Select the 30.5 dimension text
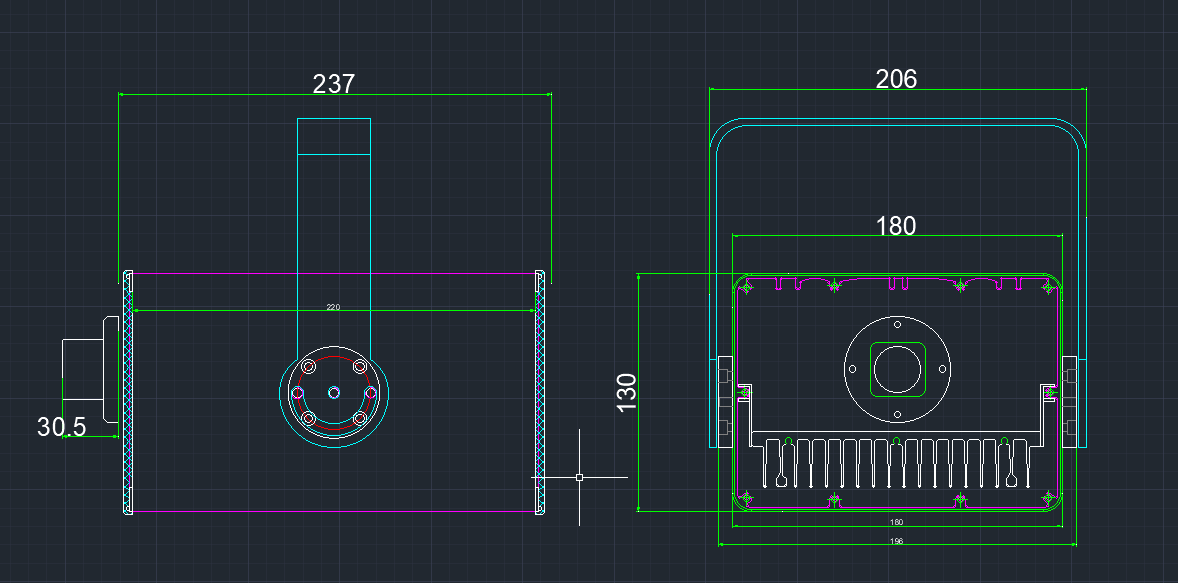 coord(62,427)
